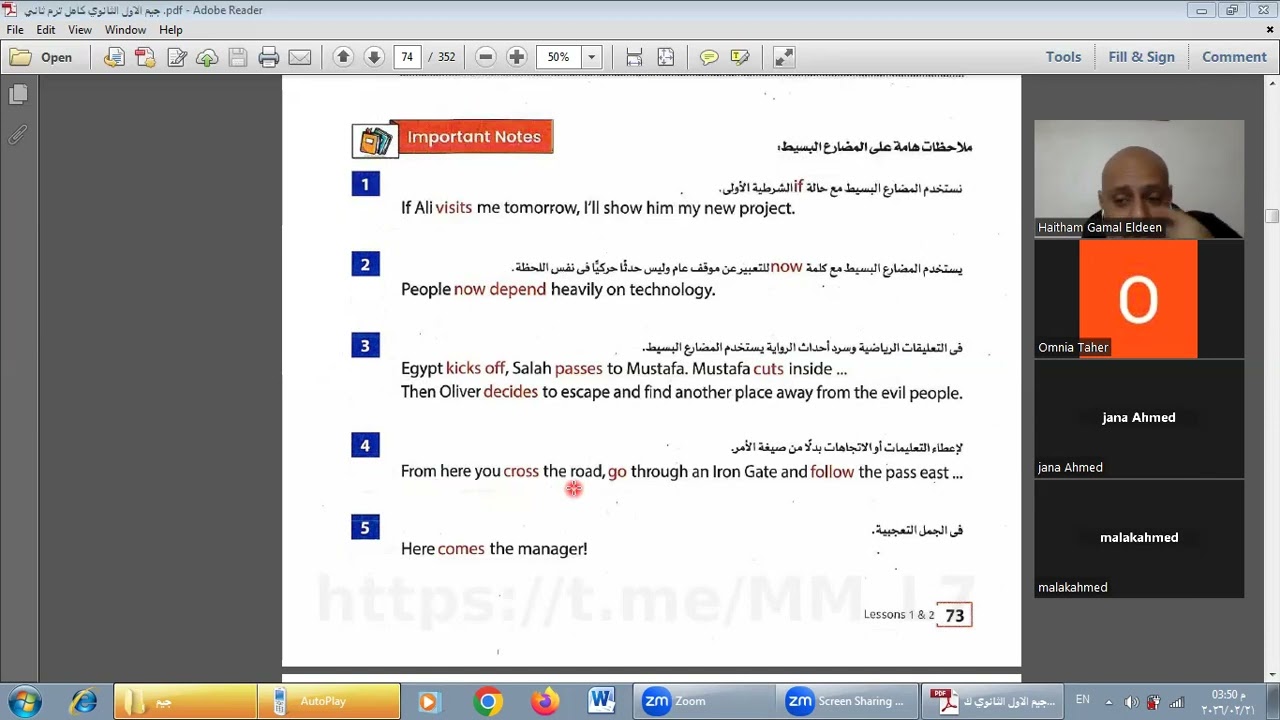This screenshot has height=720, width=1280.
Task: Click Haitham Gamal Eldeen video thumbnail
Action: (1139, 178)
